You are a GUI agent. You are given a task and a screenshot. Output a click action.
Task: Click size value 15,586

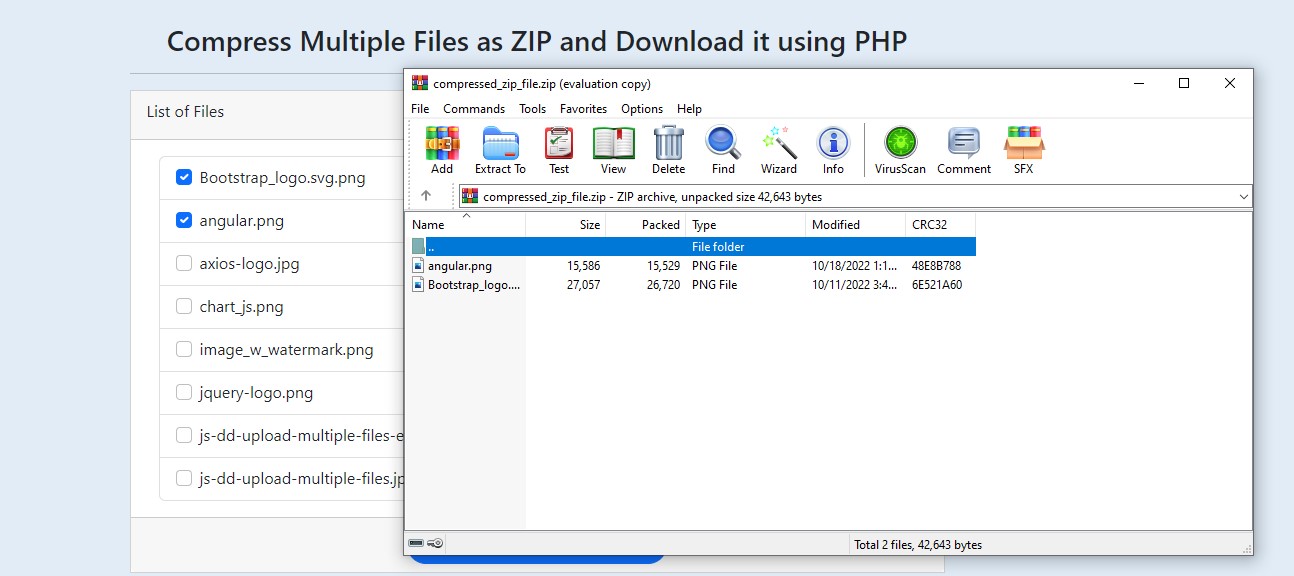tap(583, 266)
